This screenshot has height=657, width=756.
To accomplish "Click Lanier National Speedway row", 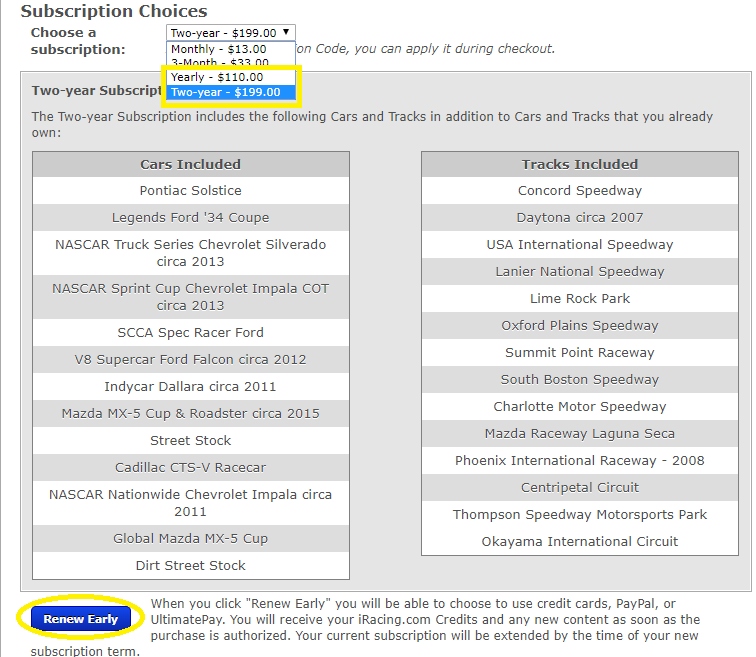I will [580, 271].
